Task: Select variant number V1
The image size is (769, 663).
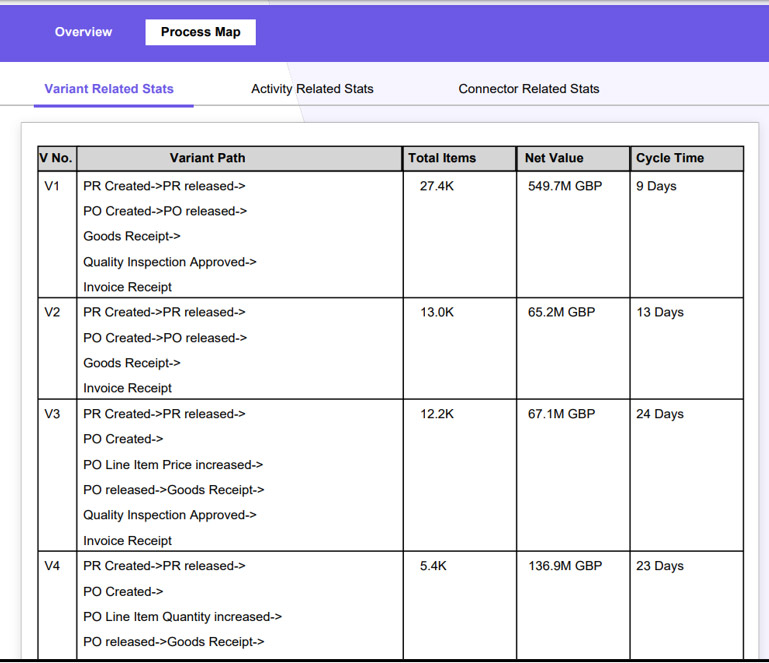Action: [52, 186]
